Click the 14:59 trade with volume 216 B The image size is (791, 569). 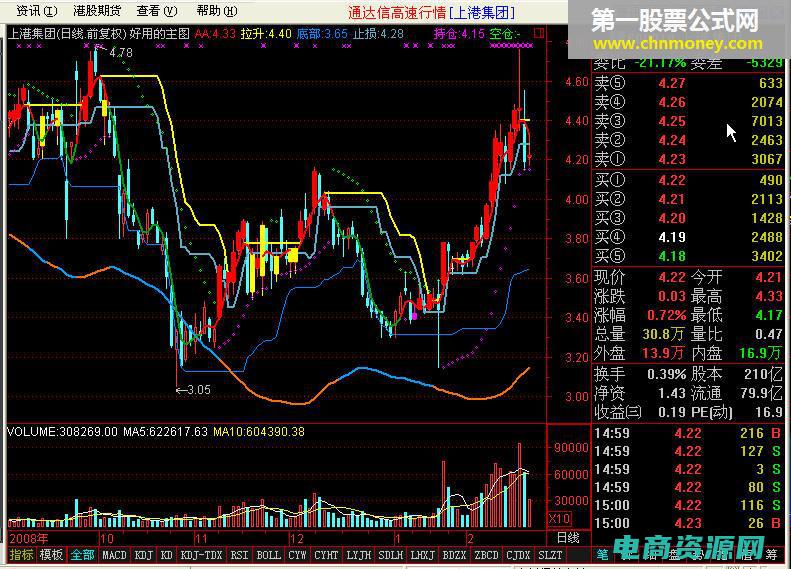[688, 433]
